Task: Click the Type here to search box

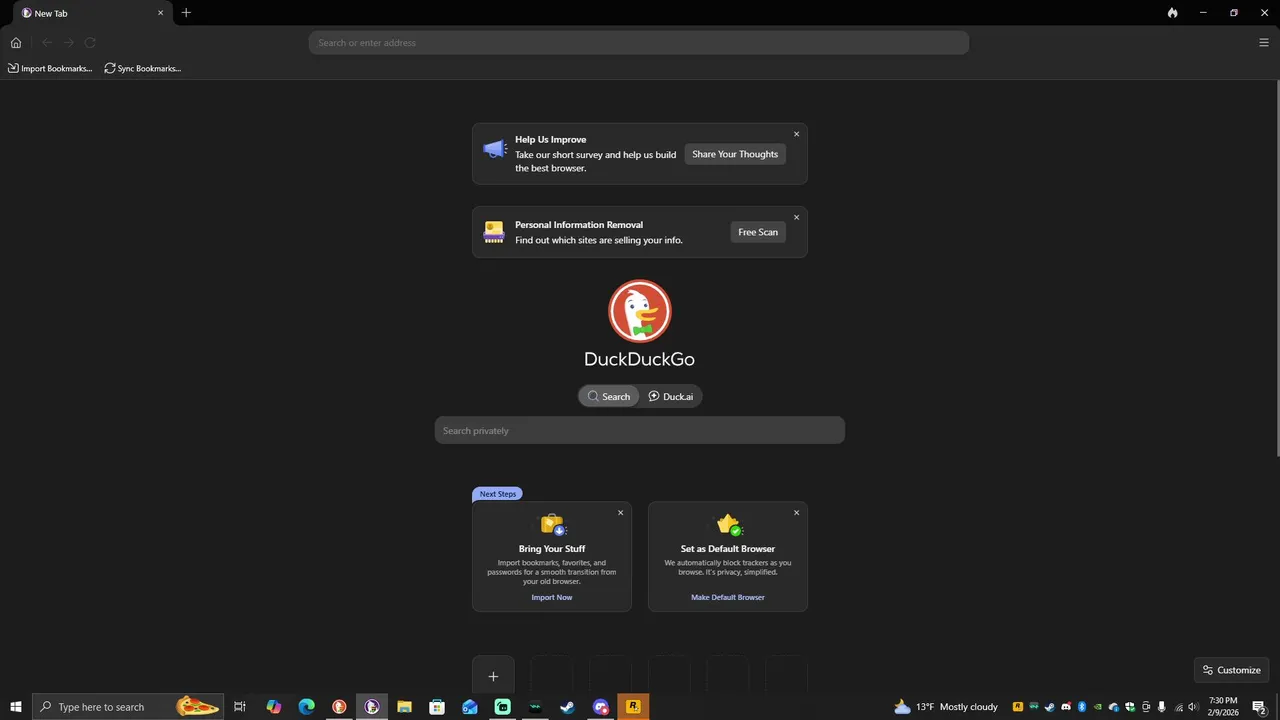Action: (x=128, y=707)
